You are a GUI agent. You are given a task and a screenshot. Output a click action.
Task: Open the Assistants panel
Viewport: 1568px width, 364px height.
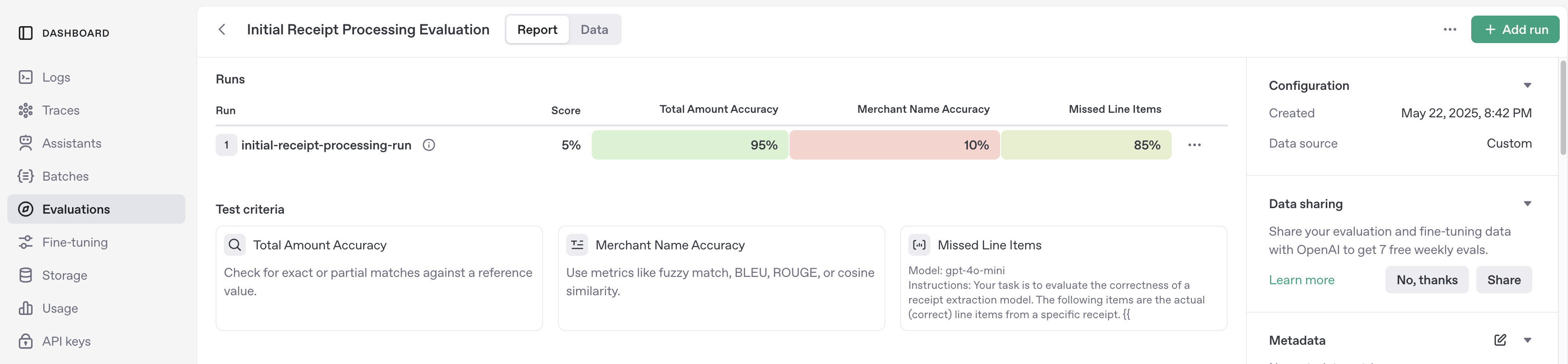click(x=72, y=143)
